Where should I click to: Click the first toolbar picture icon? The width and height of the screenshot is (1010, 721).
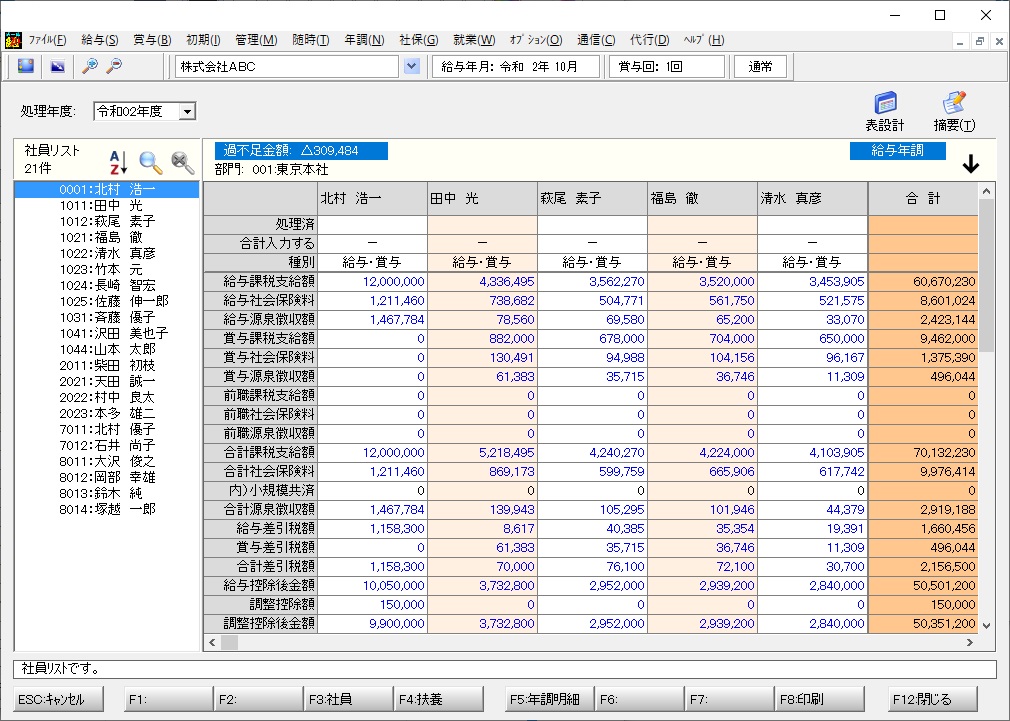(26, 66)
